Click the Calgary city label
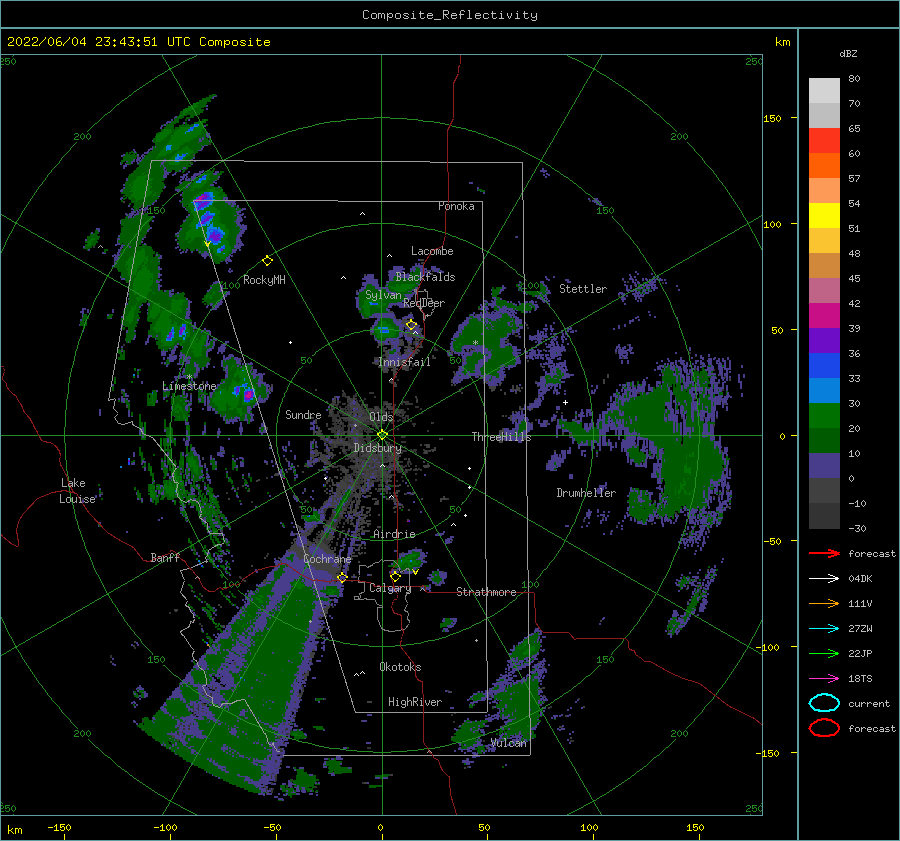 tap(390, 588)
